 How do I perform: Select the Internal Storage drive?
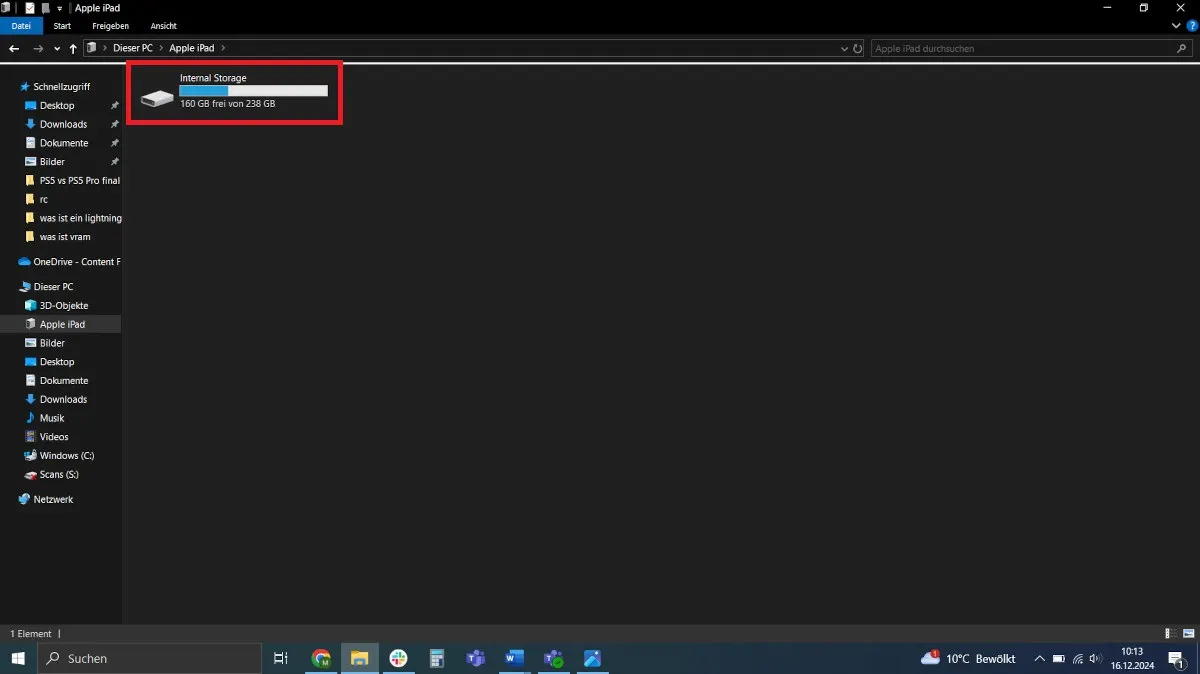click(235, 91)
